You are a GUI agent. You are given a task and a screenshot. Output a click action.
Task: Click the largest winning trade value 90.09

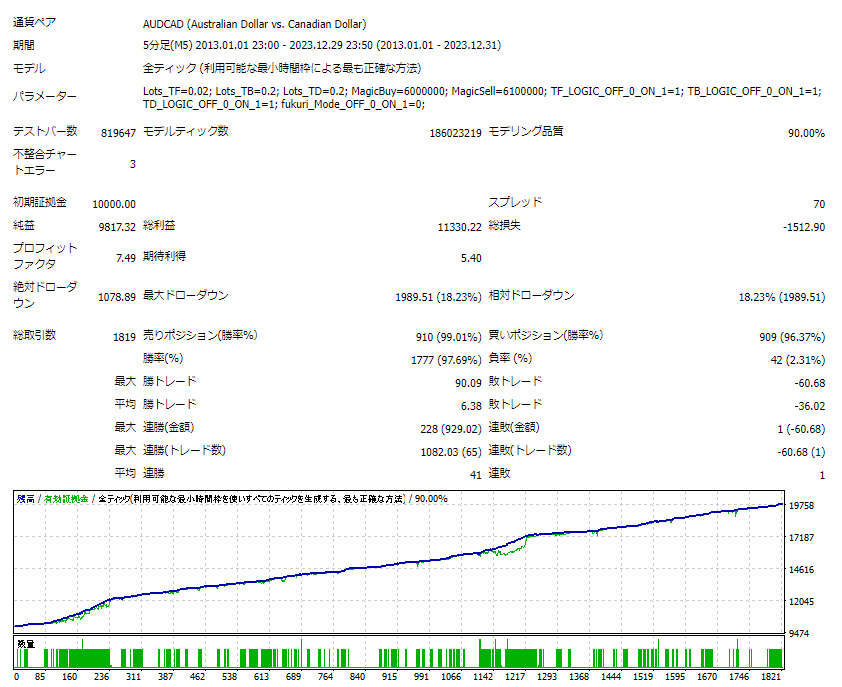(x=468, y=383)
